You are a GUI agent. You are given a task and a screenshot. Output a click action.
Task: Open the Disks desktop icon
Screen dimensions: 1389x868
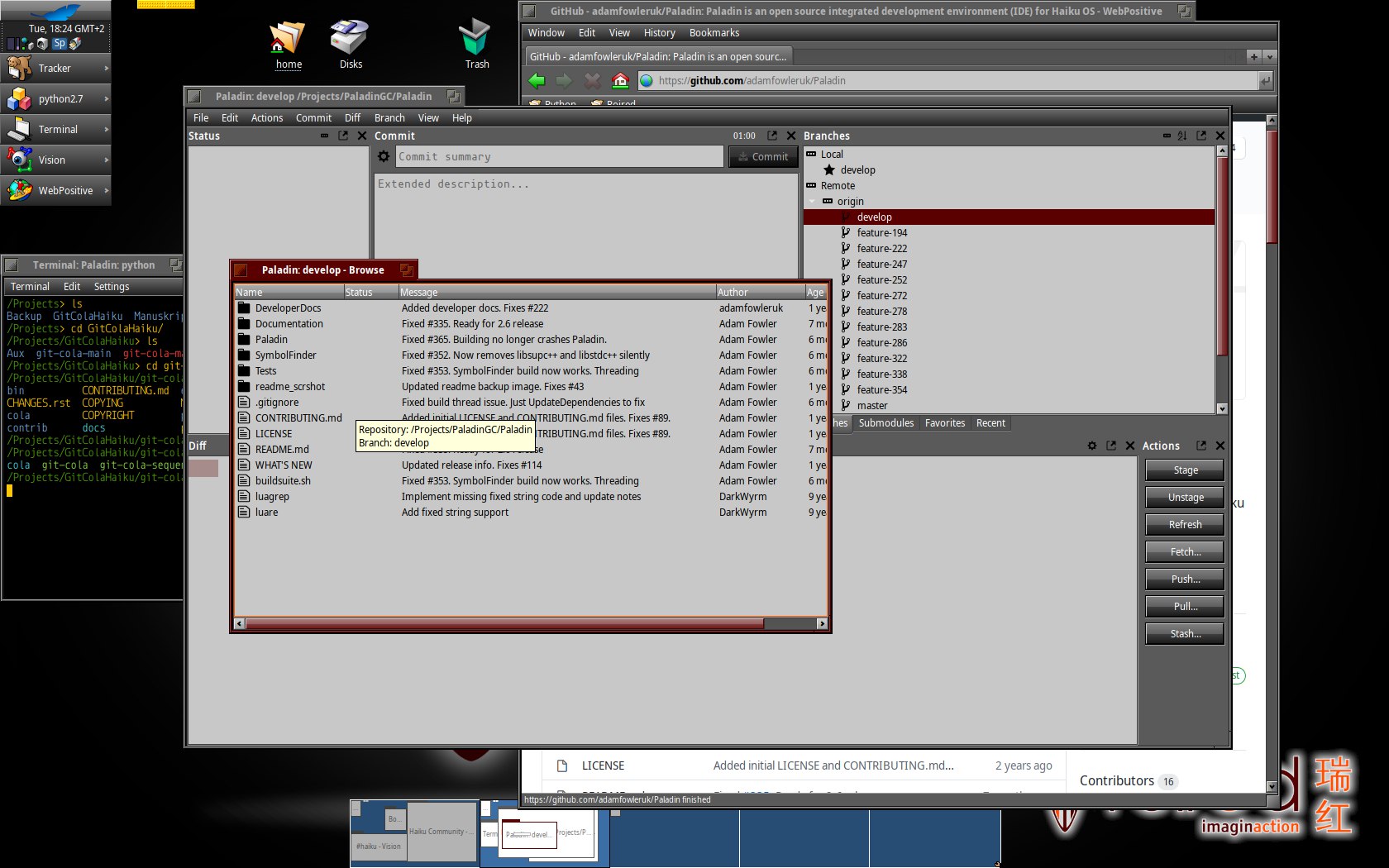pos(351,45)
